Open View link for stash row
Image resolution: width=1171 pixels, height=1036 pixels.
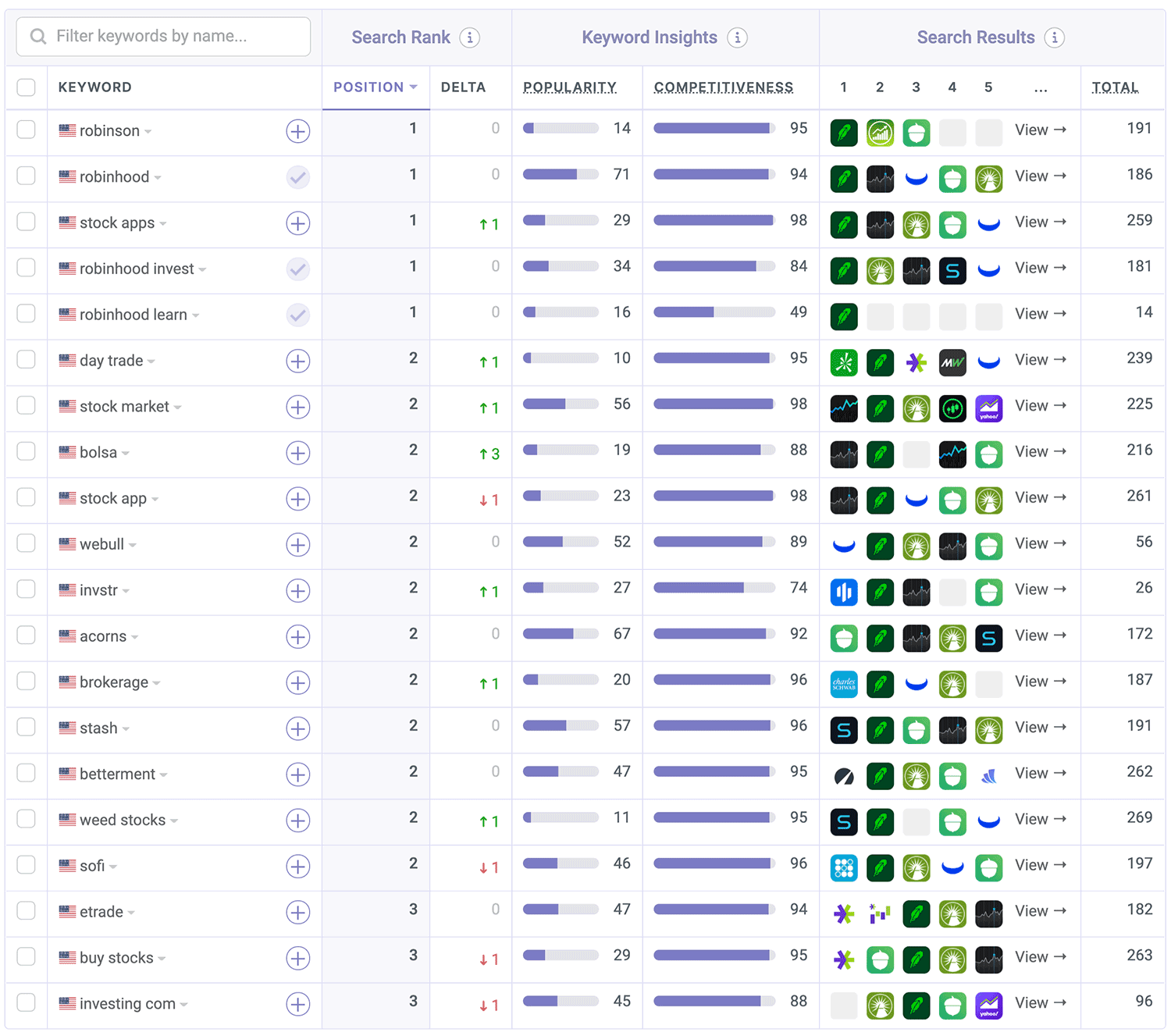point(1040,728)
